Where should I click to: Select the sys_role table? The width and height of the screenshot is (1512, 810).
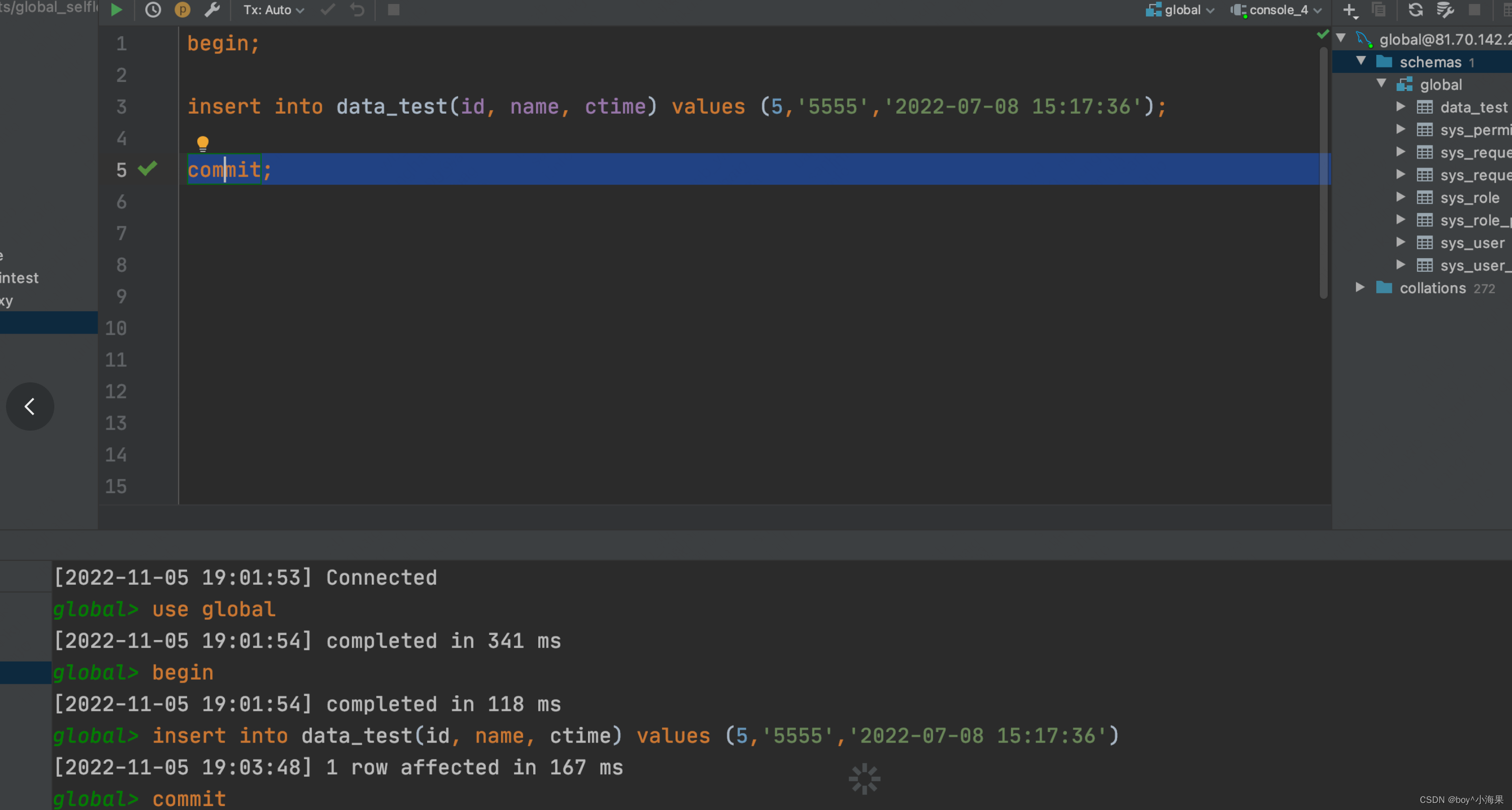tap(1469, 198)
